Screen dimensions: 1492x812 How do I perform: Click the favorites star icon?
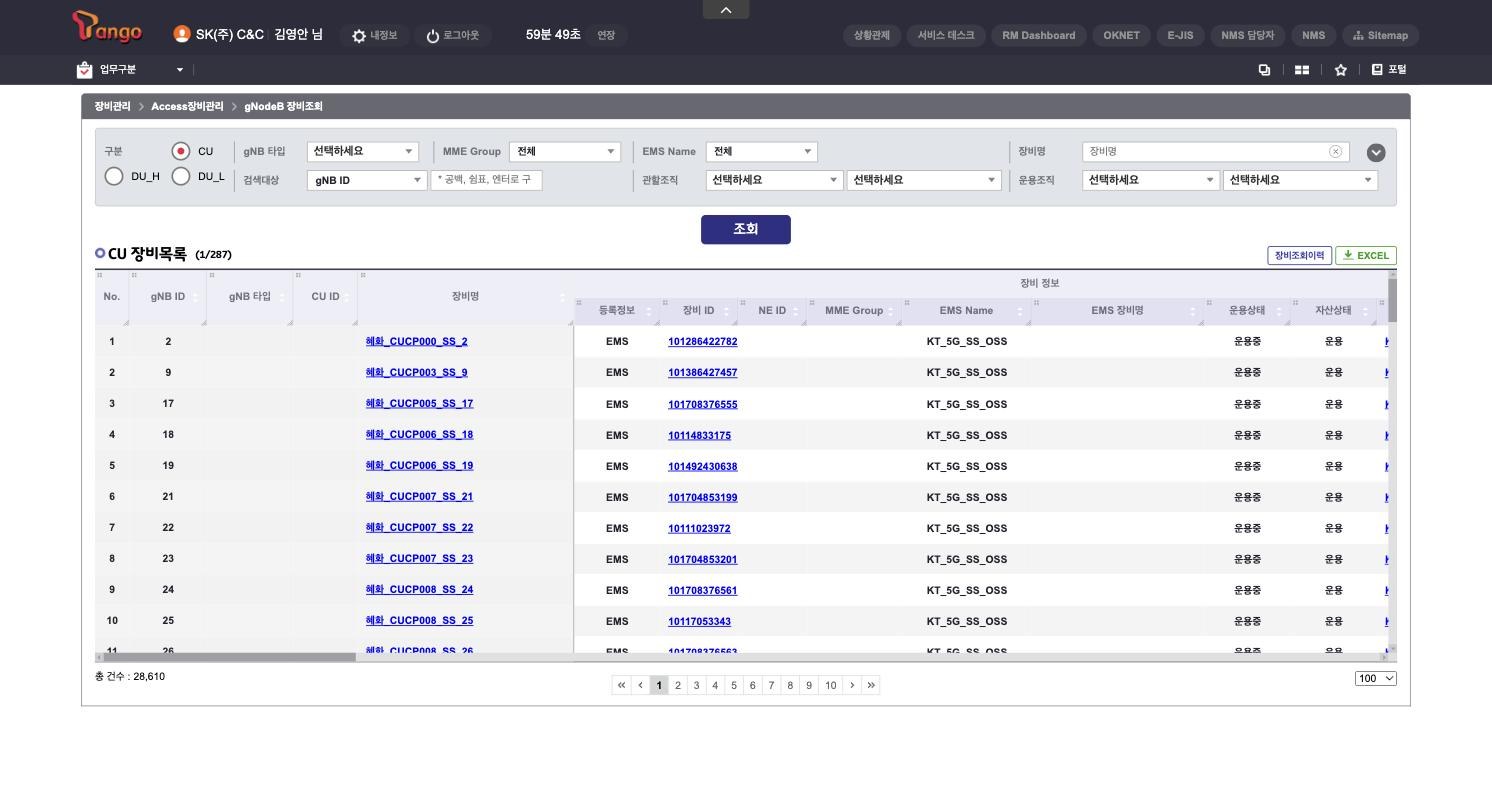pyautogui.click(x=1341, y=70)
